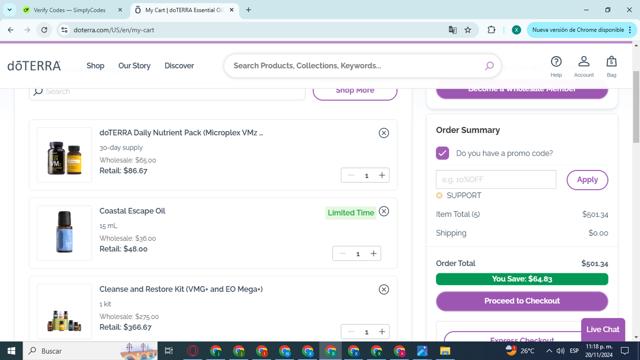The width and height of the screenshot is (640, 360).
Task: Open the Shop menu
Action: click(95, 66)
